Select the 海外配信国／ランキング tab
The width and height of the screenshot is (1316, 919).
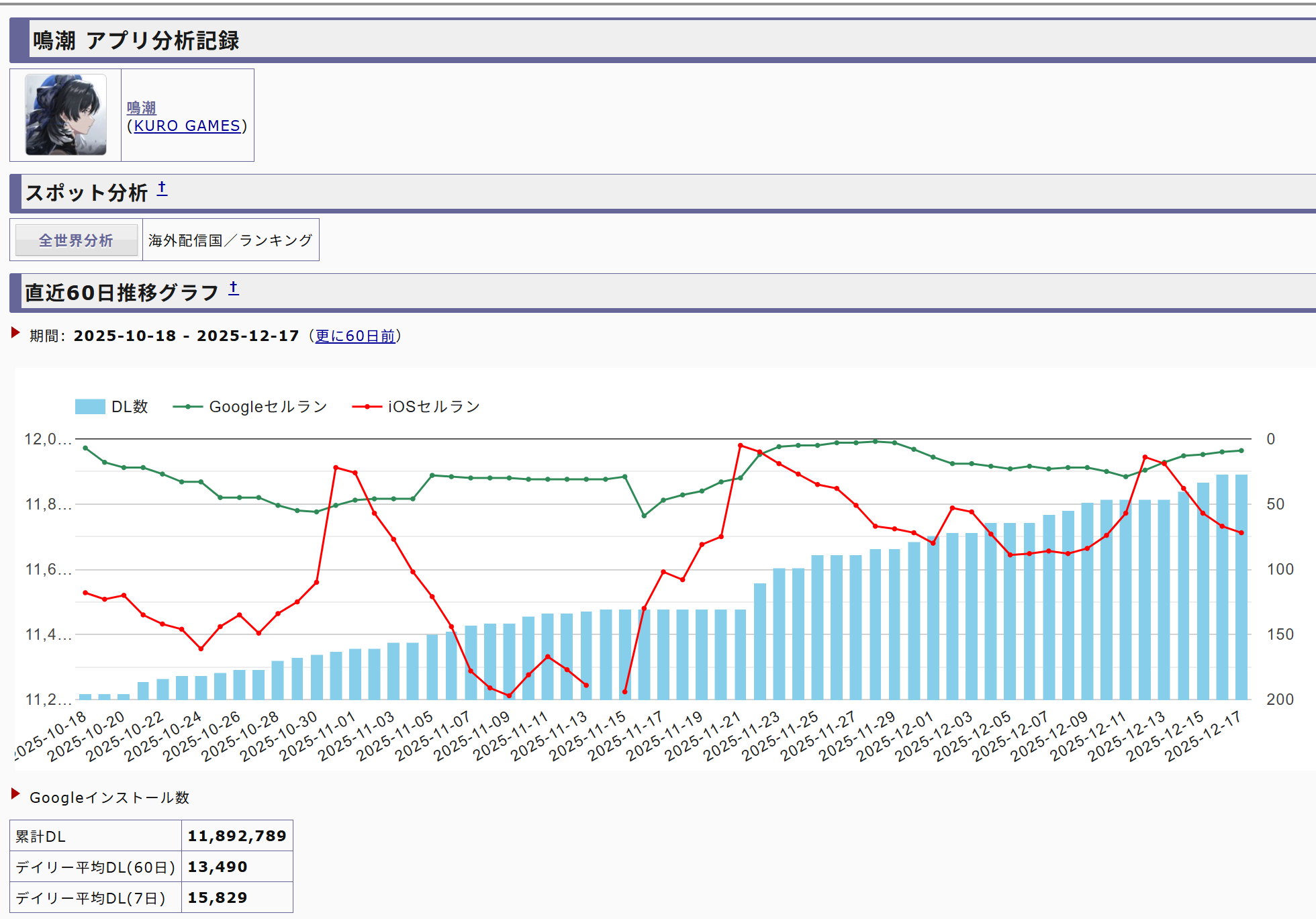pos(230,240)
